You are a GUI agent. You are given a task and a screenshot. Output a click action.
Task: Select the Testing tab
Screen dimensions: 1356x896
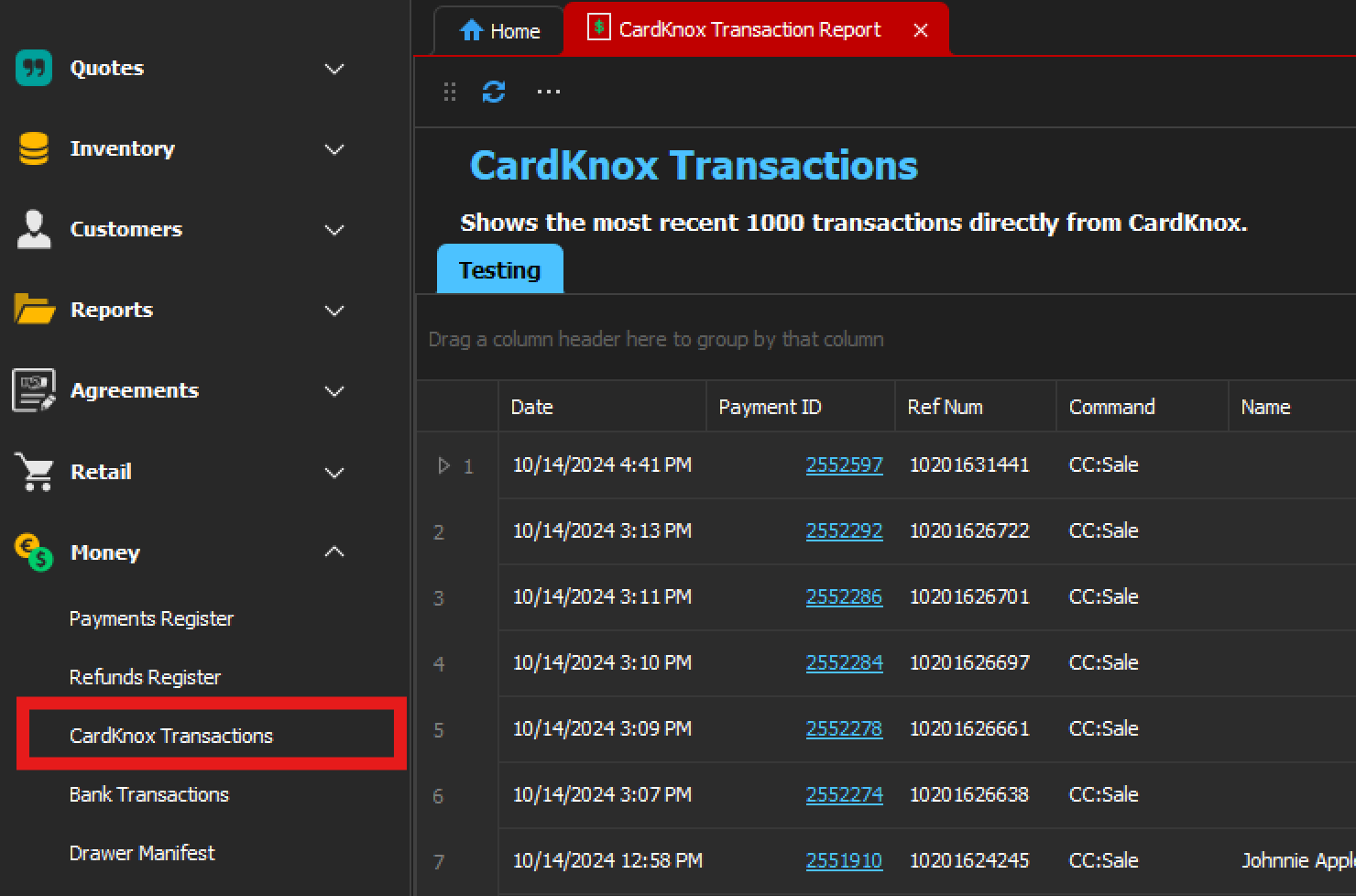pyautogui.click(x=500, y=269)
